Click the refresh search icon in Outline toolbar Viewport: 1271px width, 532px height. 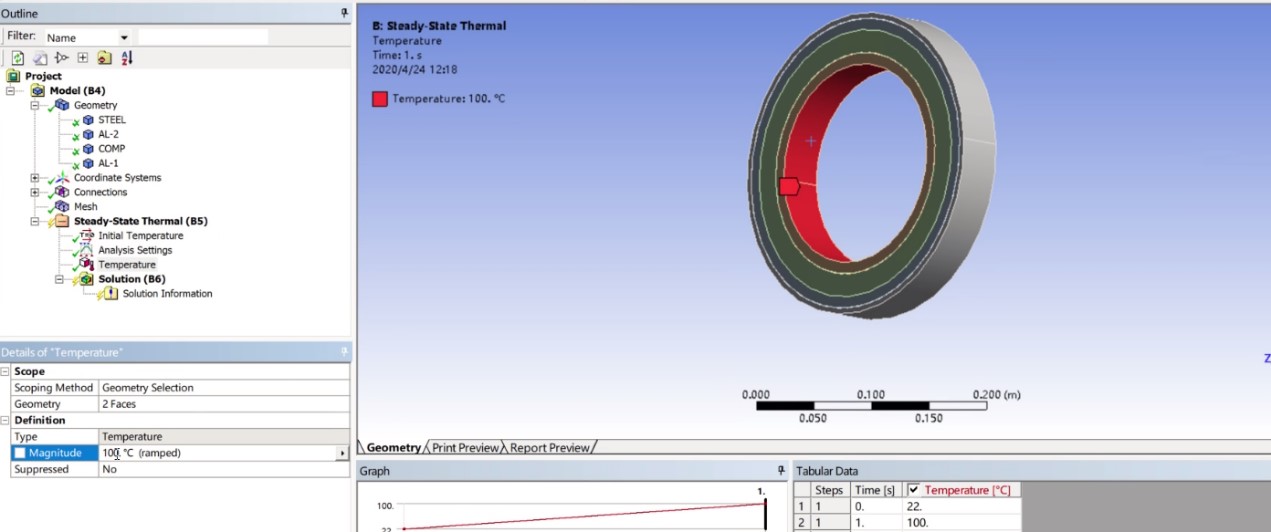tap(18, 58)
